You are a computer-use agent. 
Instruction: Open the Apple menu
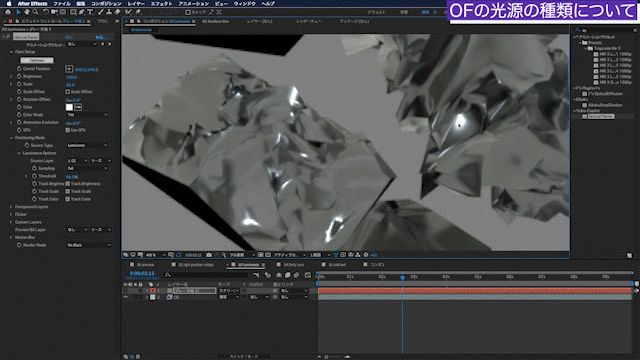tap(9, 4)
